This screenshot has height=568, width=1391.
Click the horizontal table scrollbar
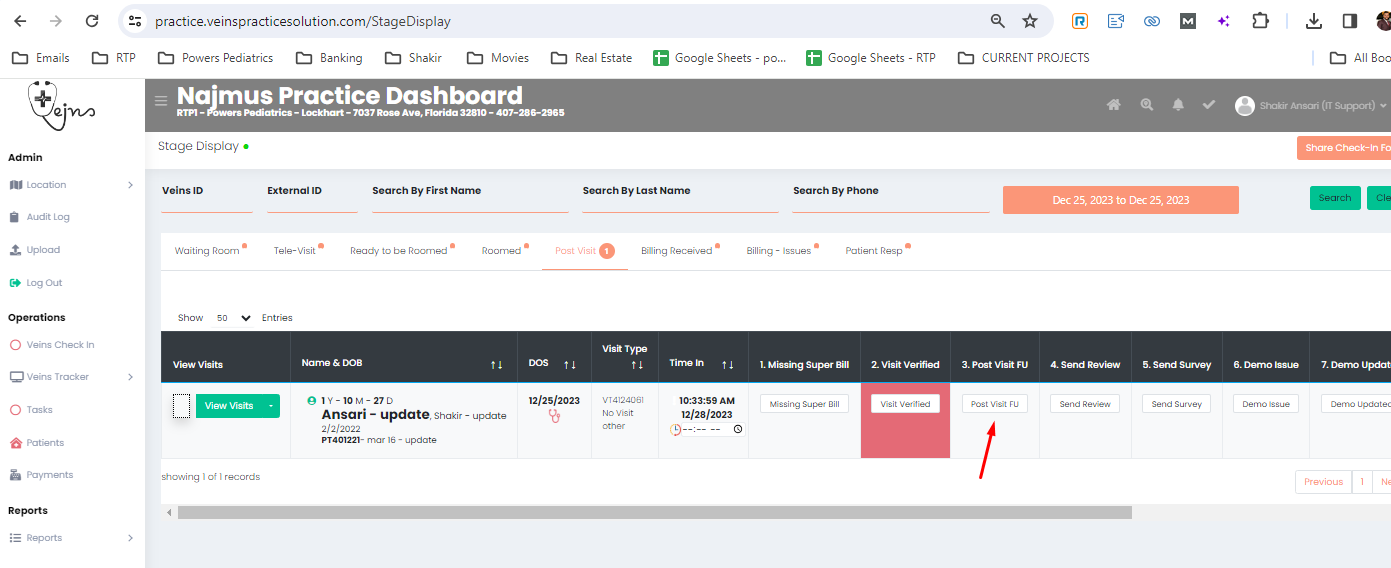click(x=654, y=512)
